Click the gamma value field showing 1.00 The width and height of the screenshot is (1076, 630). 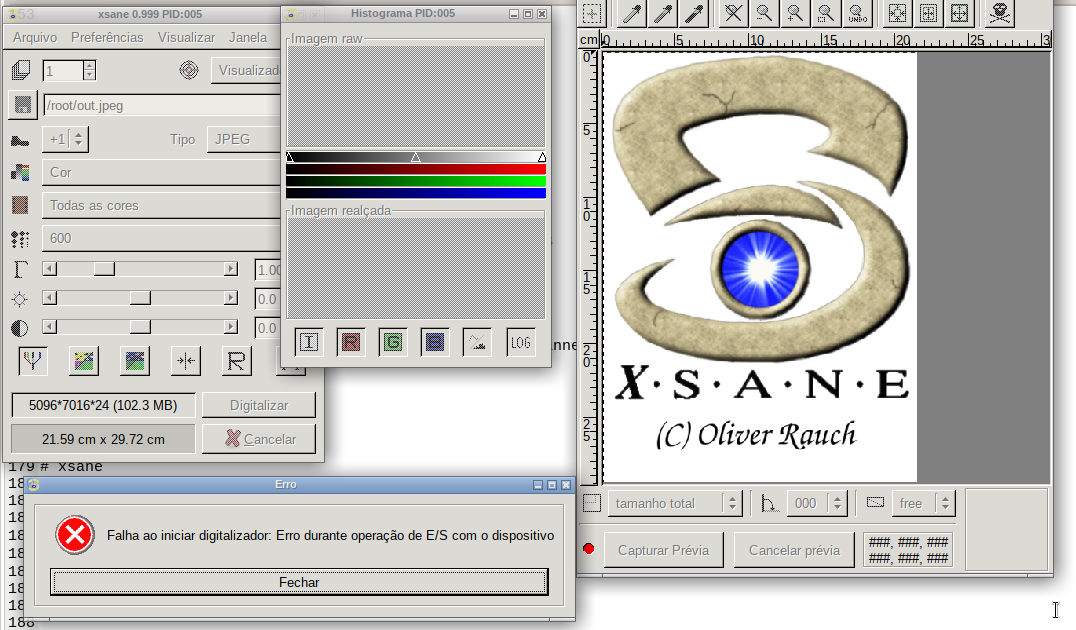tap(268, 269)
